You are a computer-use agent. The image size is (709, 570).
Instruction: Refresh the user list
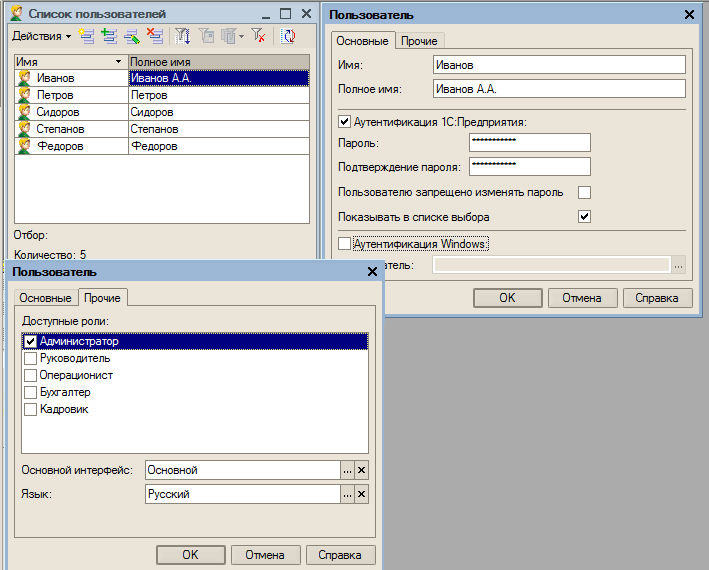(288, 36)
